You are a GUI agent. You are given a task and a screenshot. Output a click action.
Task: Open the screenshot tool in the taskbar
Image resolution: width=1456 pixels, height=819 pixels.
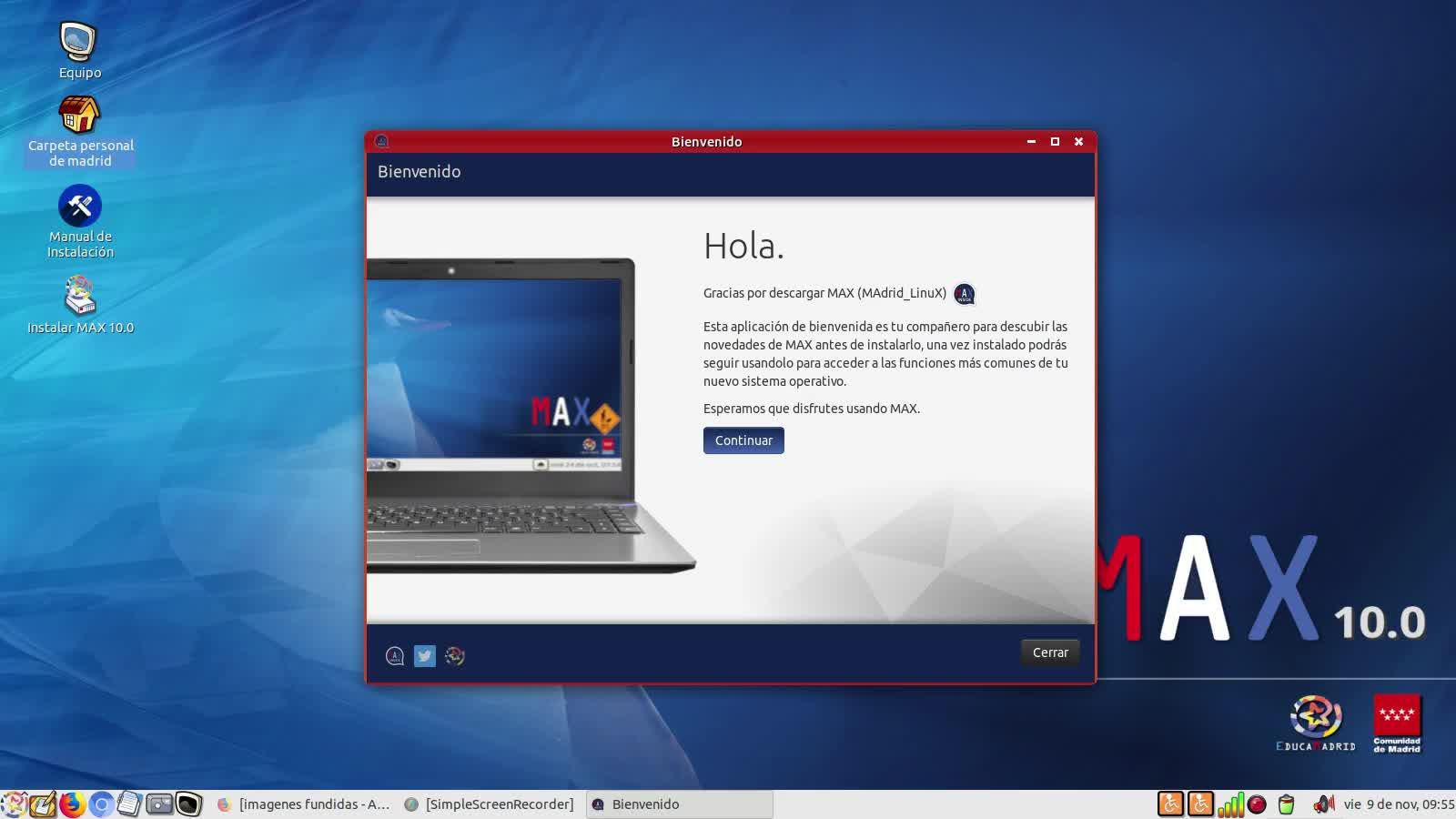[x=159, y=804]
